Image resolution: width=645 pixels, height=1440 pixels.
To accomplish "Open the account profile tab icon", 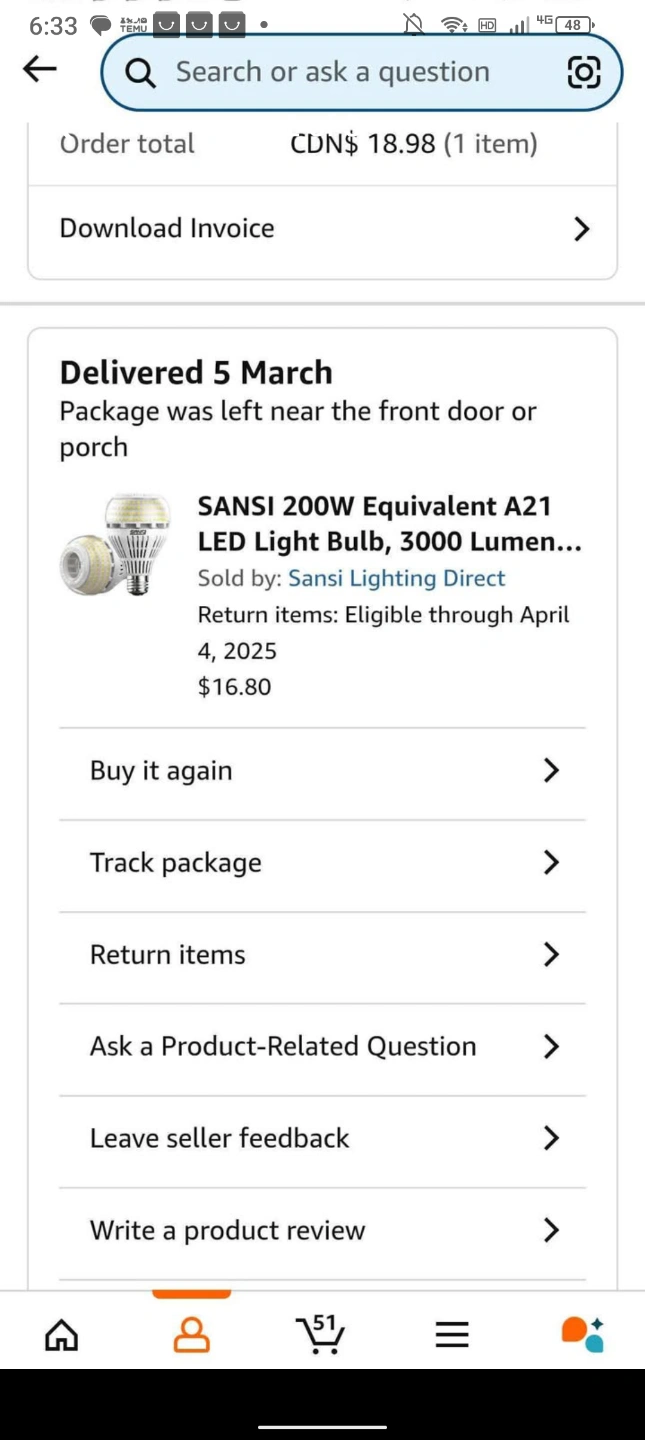I will [192, 1334].
